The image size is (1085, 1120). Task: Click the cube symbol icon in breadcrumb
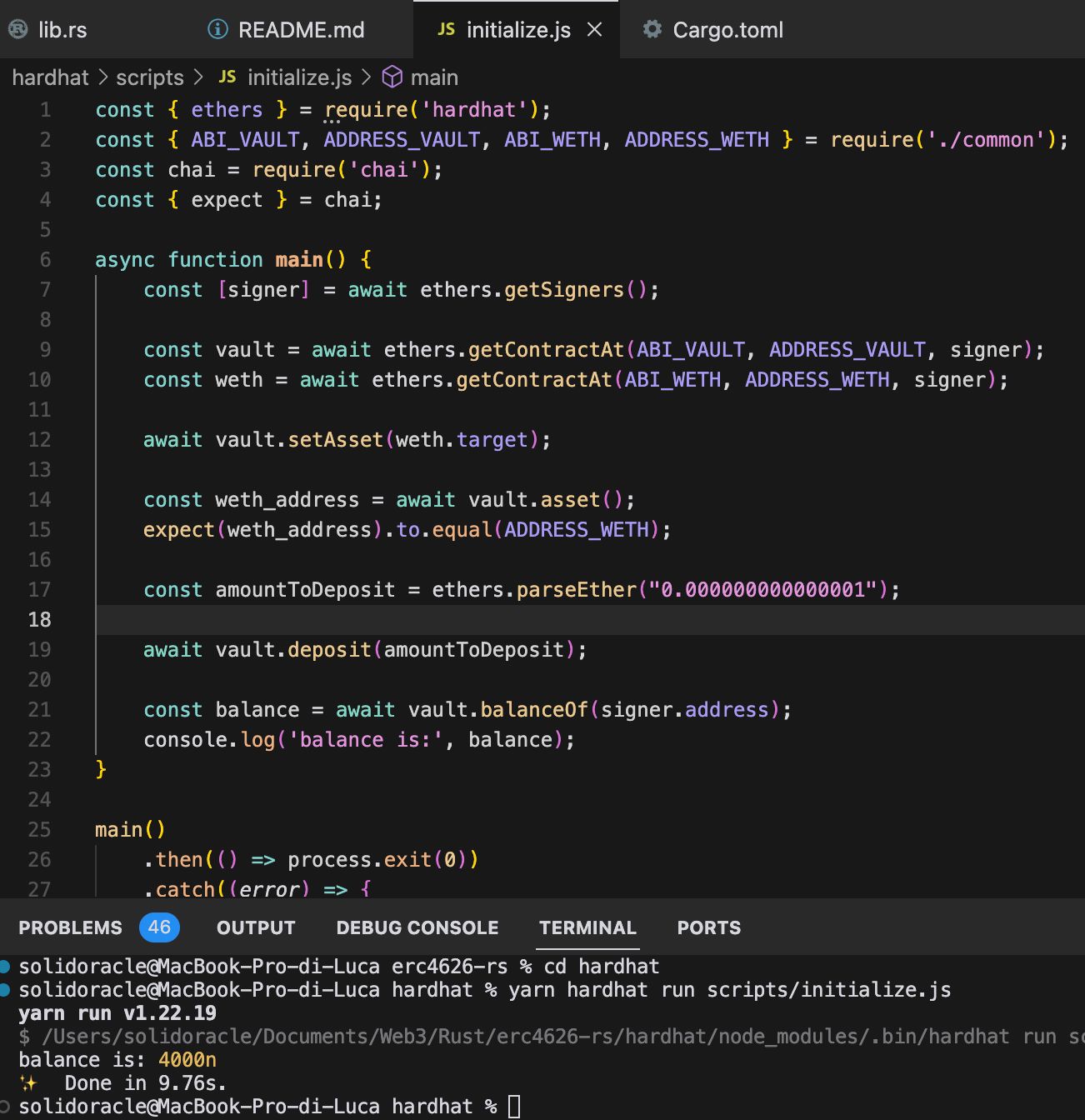tap(392, 77)
